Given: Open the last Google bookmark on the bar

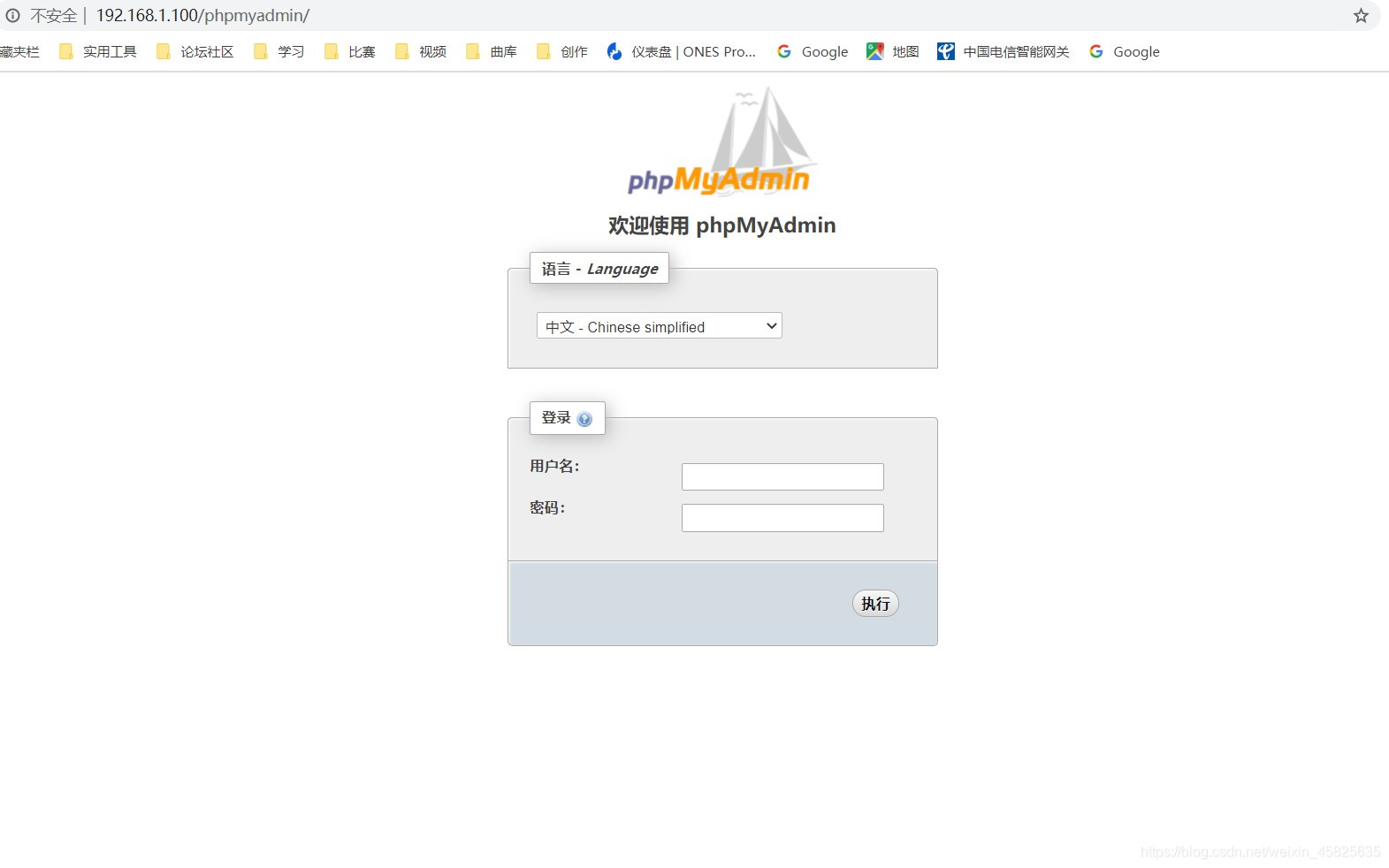Looking at the screenshot, I should [x=1125, y=51].
